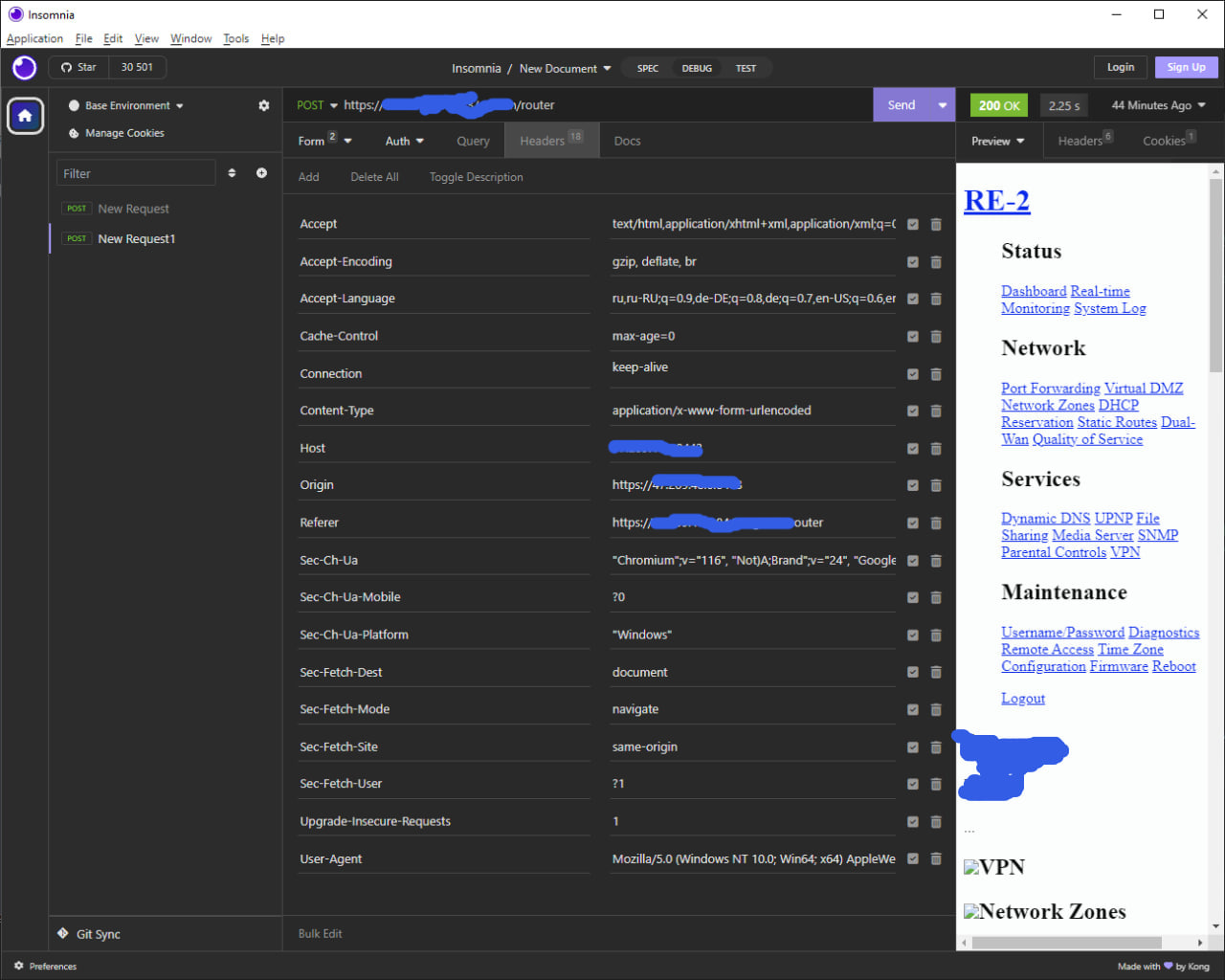Delete the Cache-Control header trash icon
This screenshot has width=1225, height=980.
pyautogui.click(x=936, y=336)
